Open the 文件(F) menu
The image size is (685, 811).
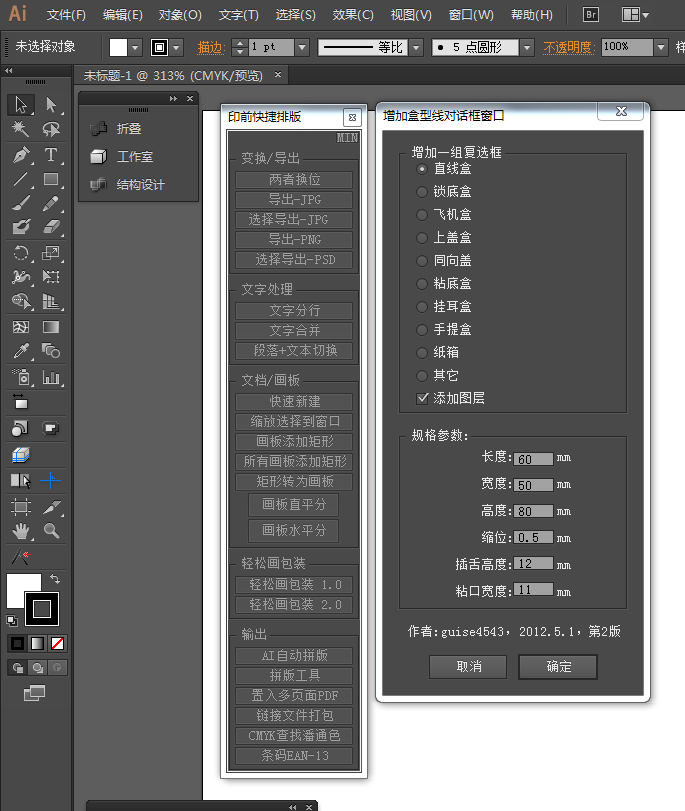coord(66,15)
